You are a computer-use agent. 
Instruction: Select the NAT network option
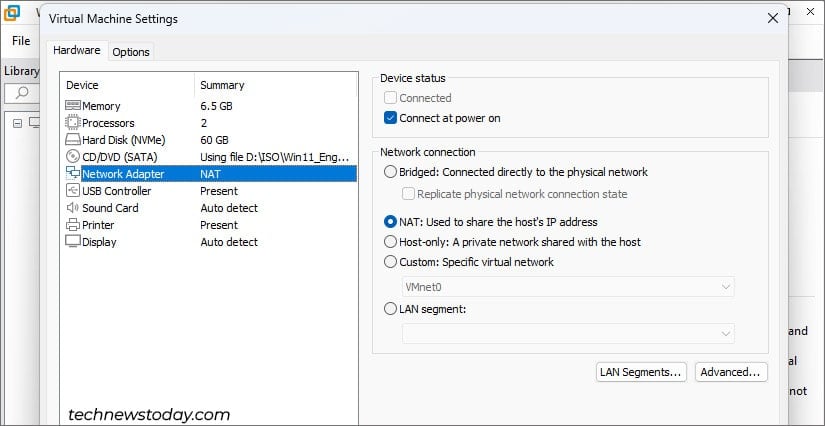(x=390, y=222)
